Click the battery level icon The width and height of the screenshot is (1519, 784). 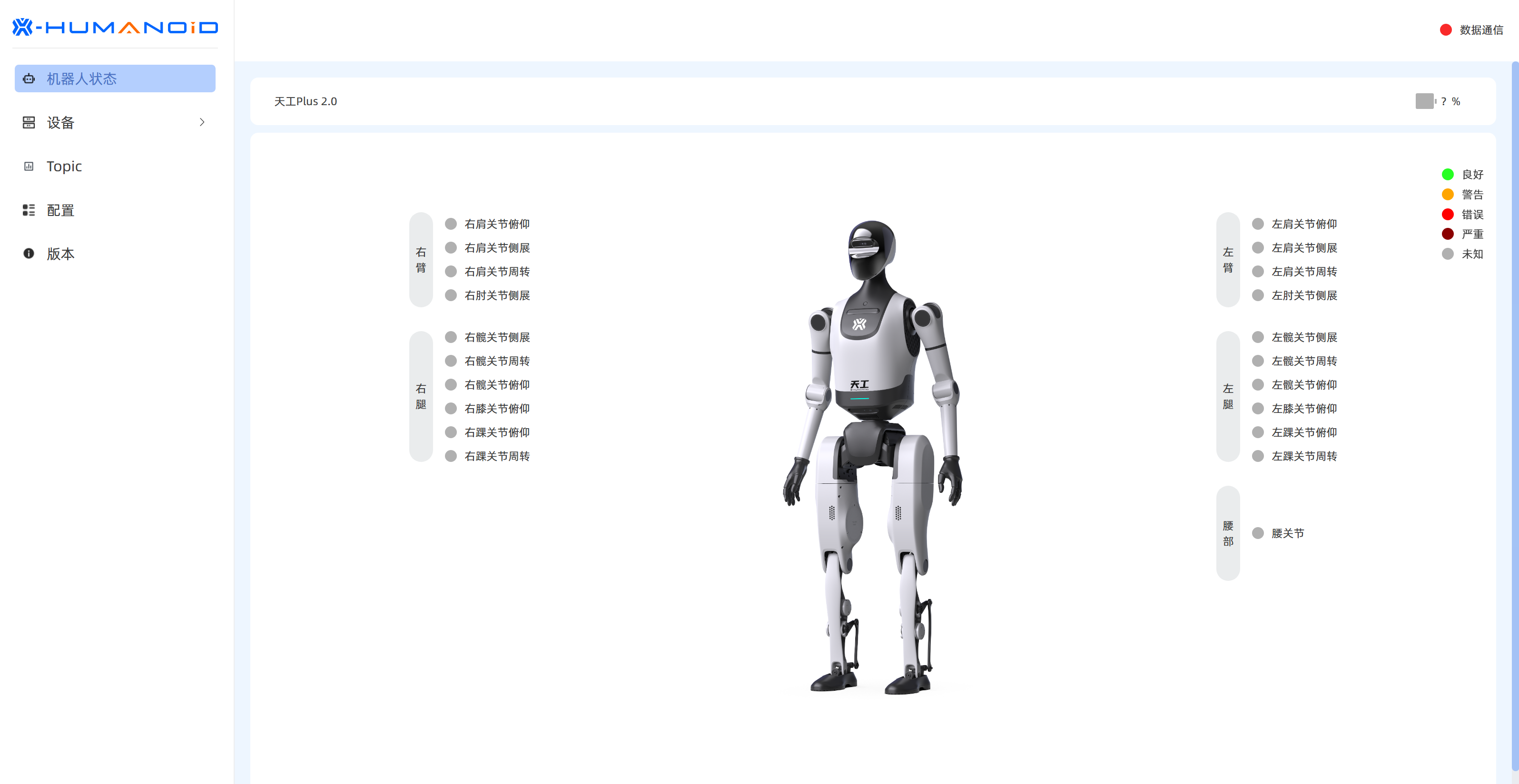point(1425,101)
